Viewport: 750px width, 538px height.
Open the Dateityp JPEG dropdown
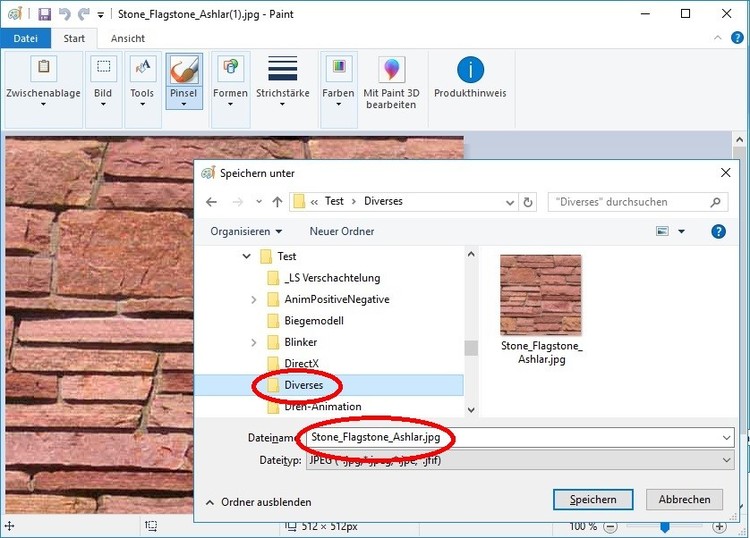pos(520,461)
